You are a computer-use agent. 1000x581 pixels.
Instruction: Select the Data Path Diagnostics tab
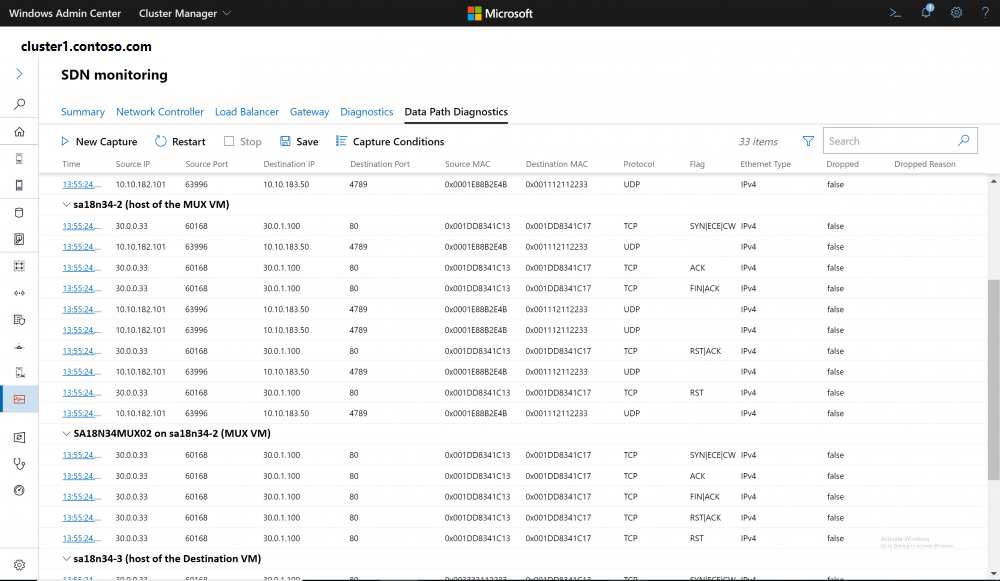pos(456,112)
